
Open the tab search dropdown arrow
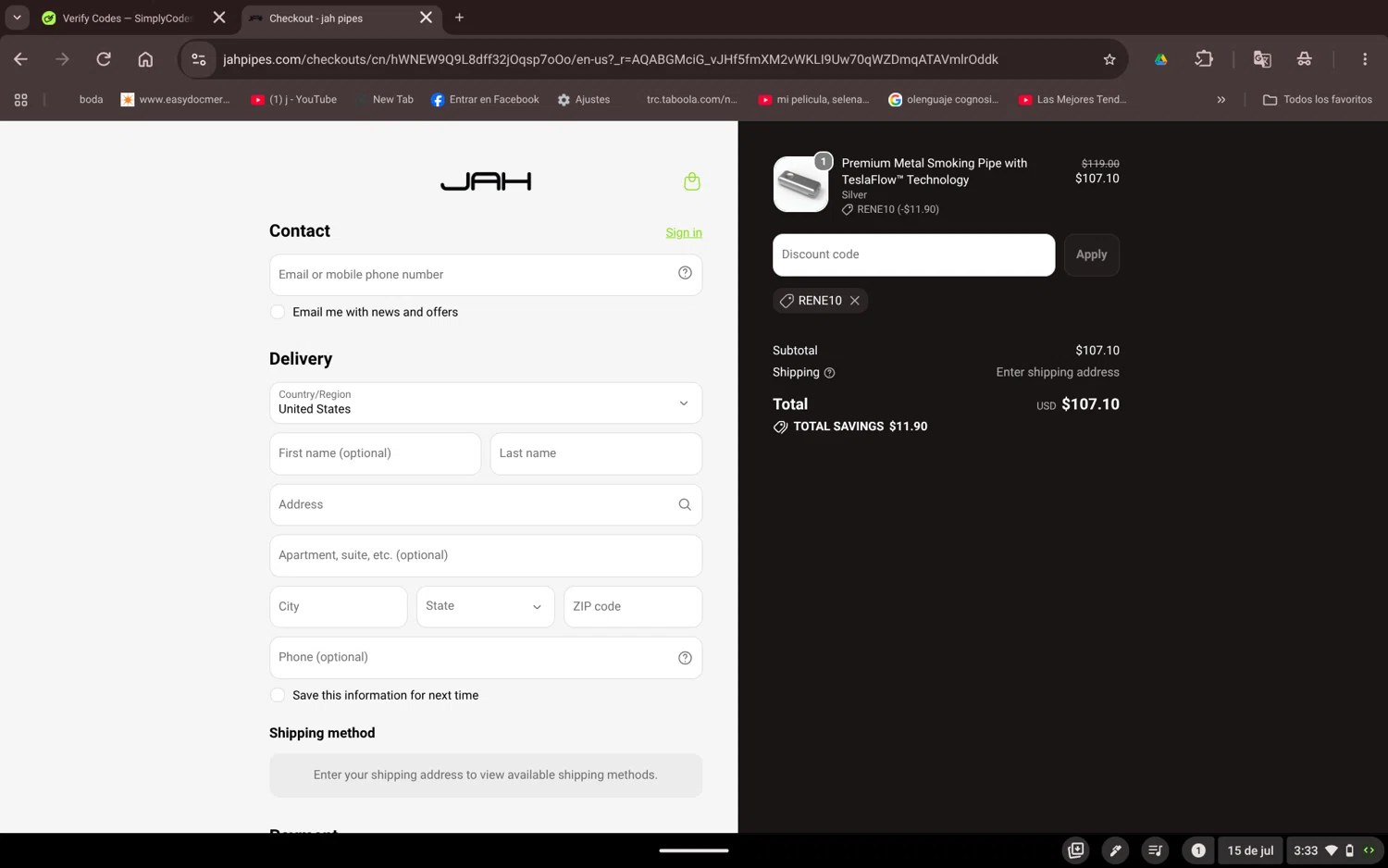point(17,18)
